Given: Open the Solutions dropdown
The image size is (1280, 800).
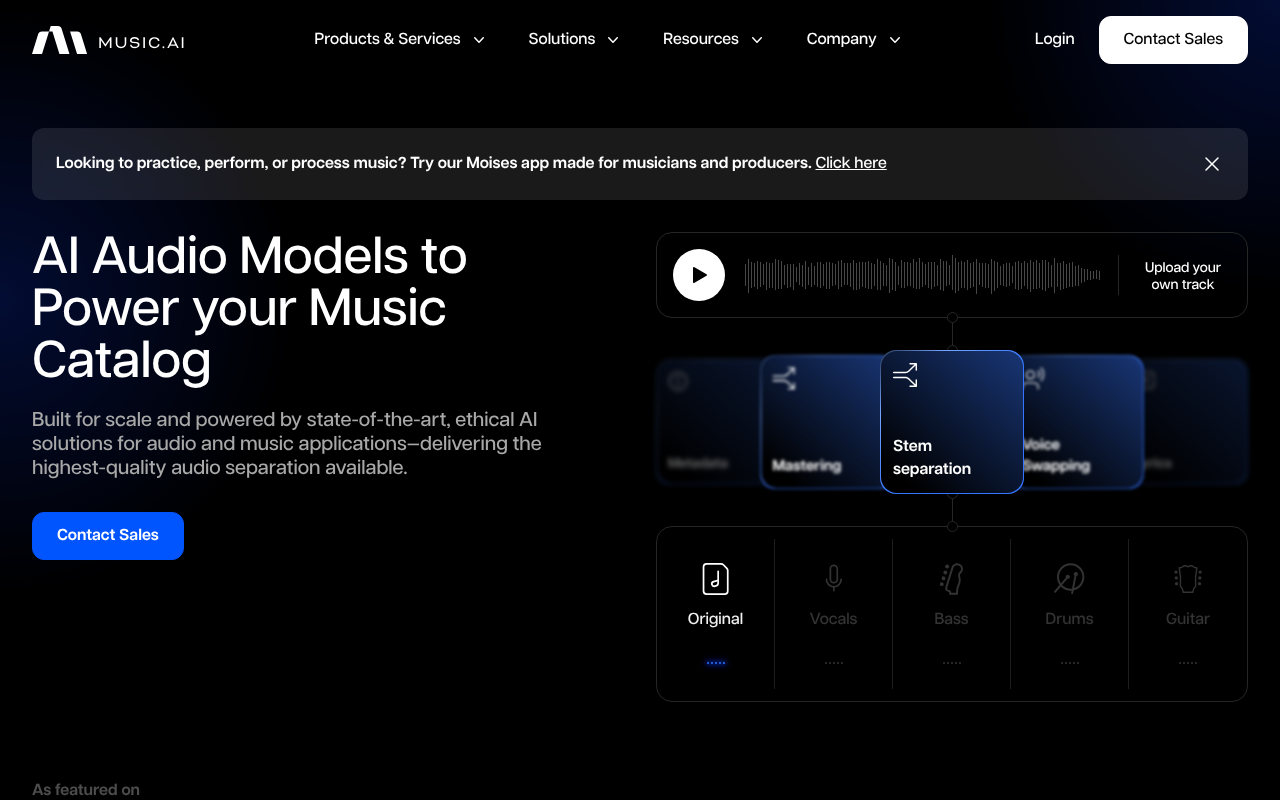Looking at the screenshot, I should [x=573, y=39].
